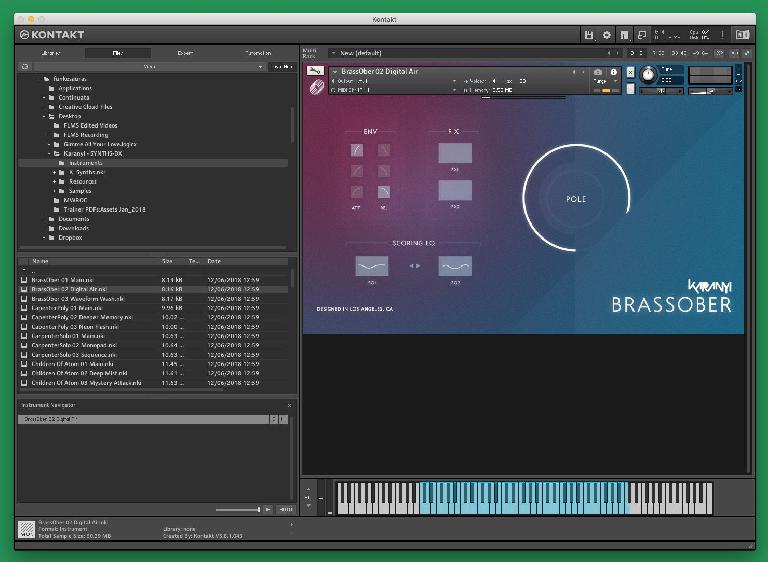Toggle the Auto audition button
768x562 pixels.
(x=286, y=510)
